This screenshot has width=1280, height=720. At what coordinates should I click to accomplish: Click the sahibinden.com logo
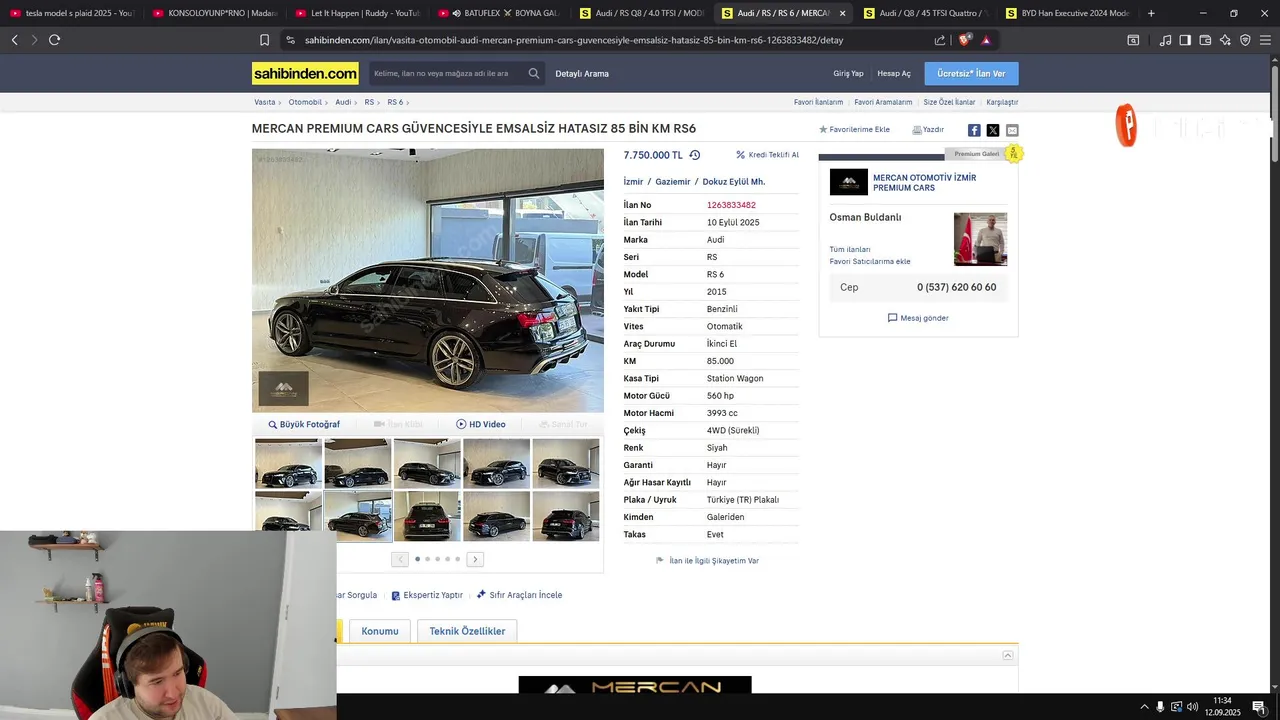(305, 73)
